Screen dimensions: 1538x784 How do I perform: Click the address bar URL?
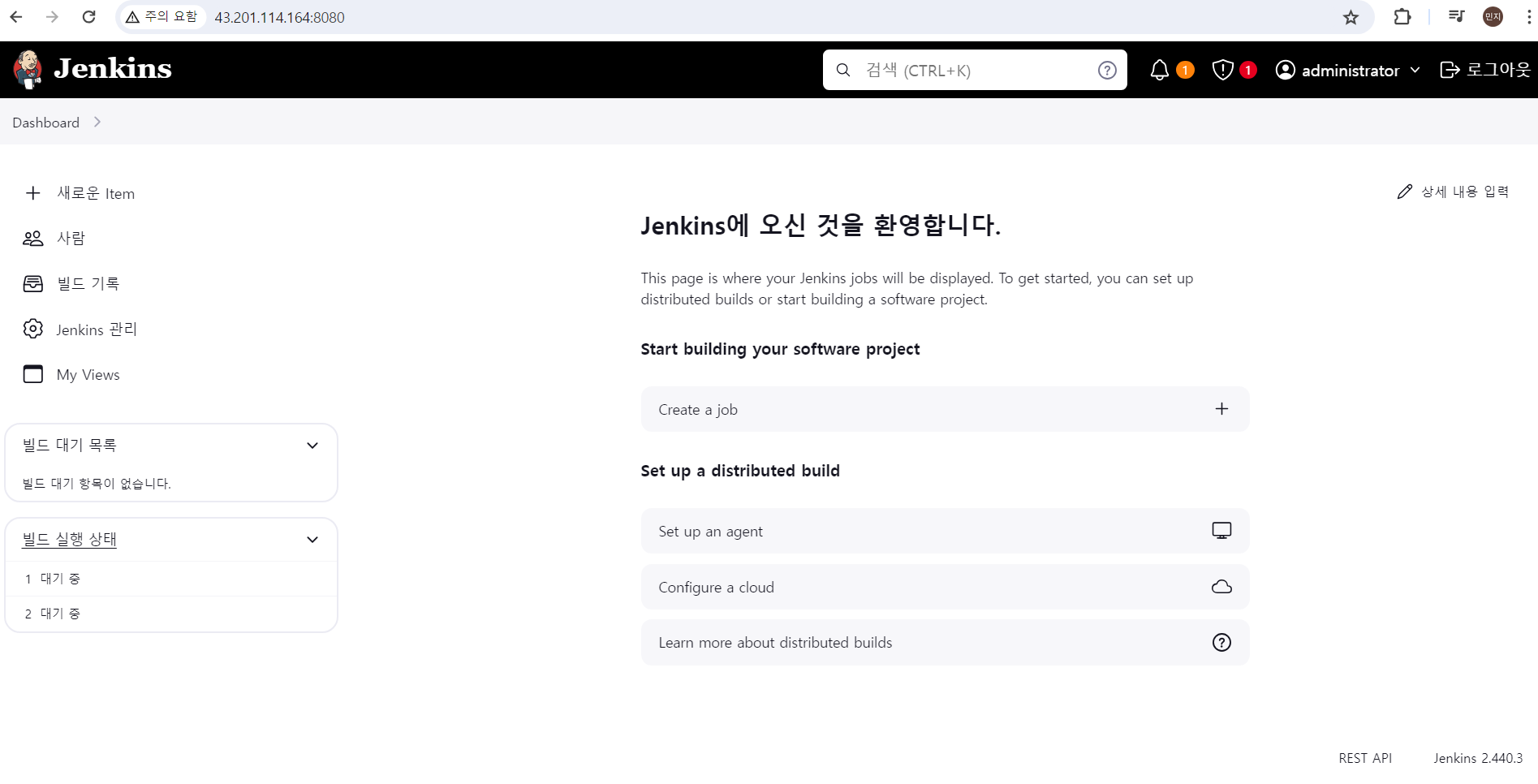click(279, 17)
